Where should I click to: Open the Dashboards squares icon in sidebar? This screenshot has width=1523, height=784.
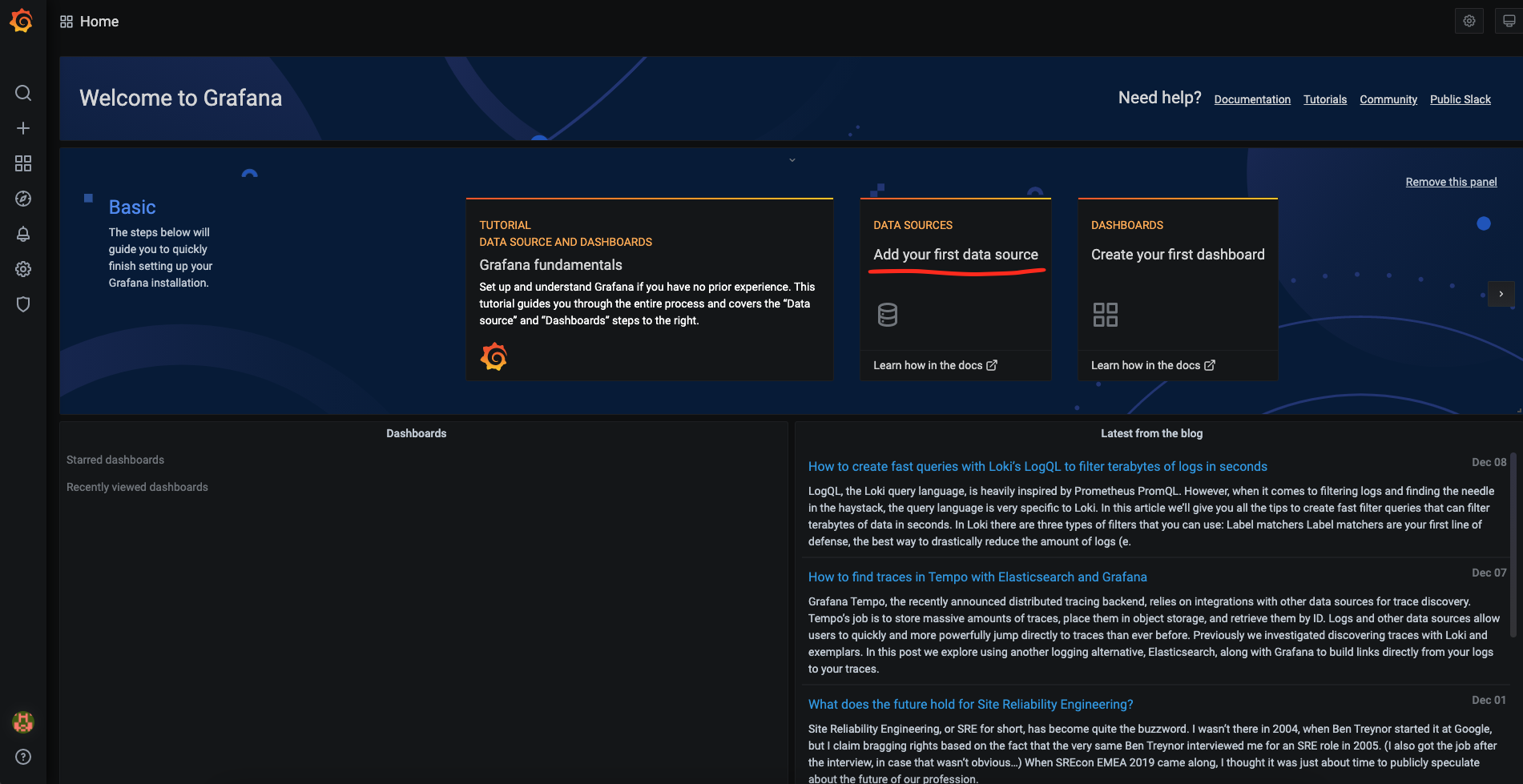tap(23, 163)
